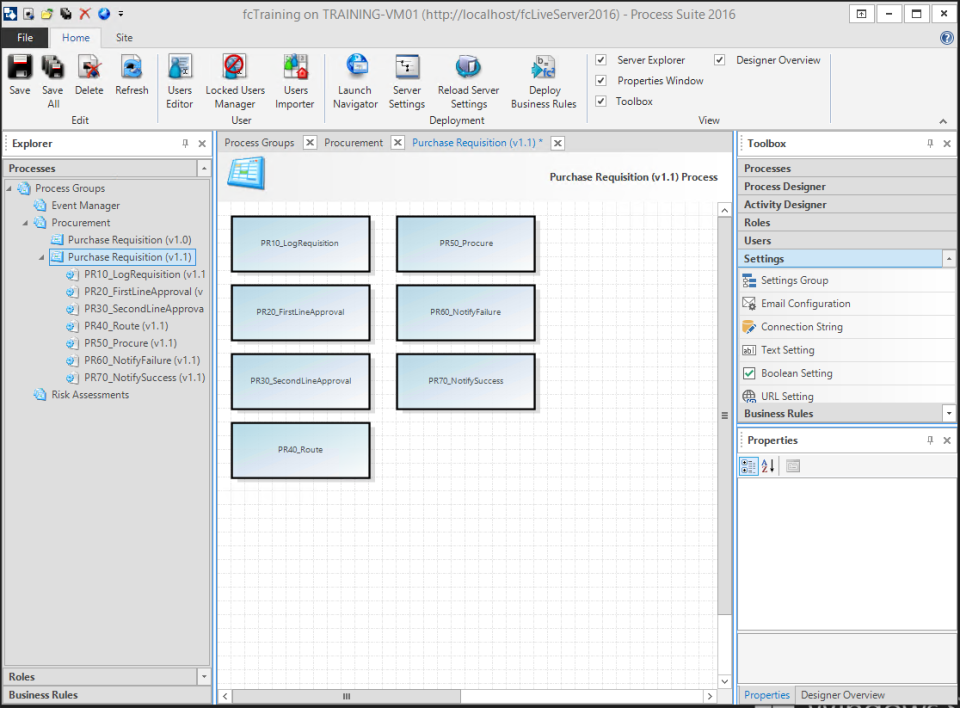The width and height of the screenshot is (960, 708).
Task: Open the Site ribbon tab
Action: (124, 36)
